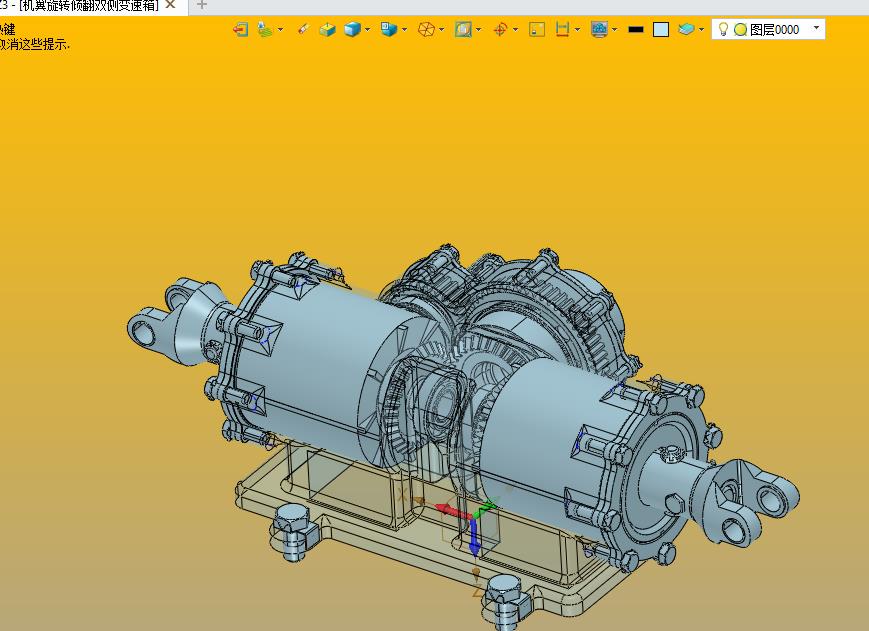Click the black line color swatch
The width and height of the screenshot is (869, 631).
pyautogui.click(x=635, y=29)
